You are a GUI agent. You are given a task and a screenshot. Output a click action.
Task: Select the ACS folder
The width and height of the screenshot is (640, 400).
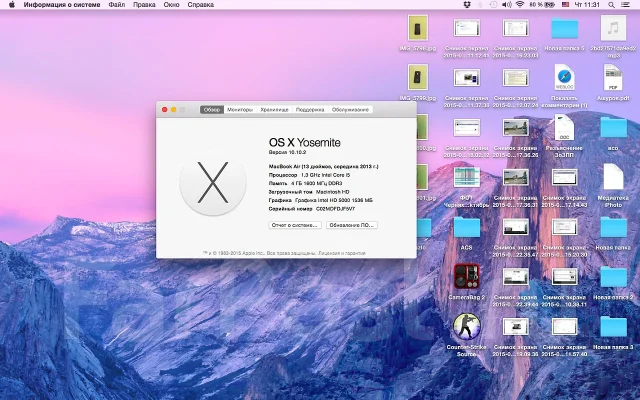coord(467,227)
